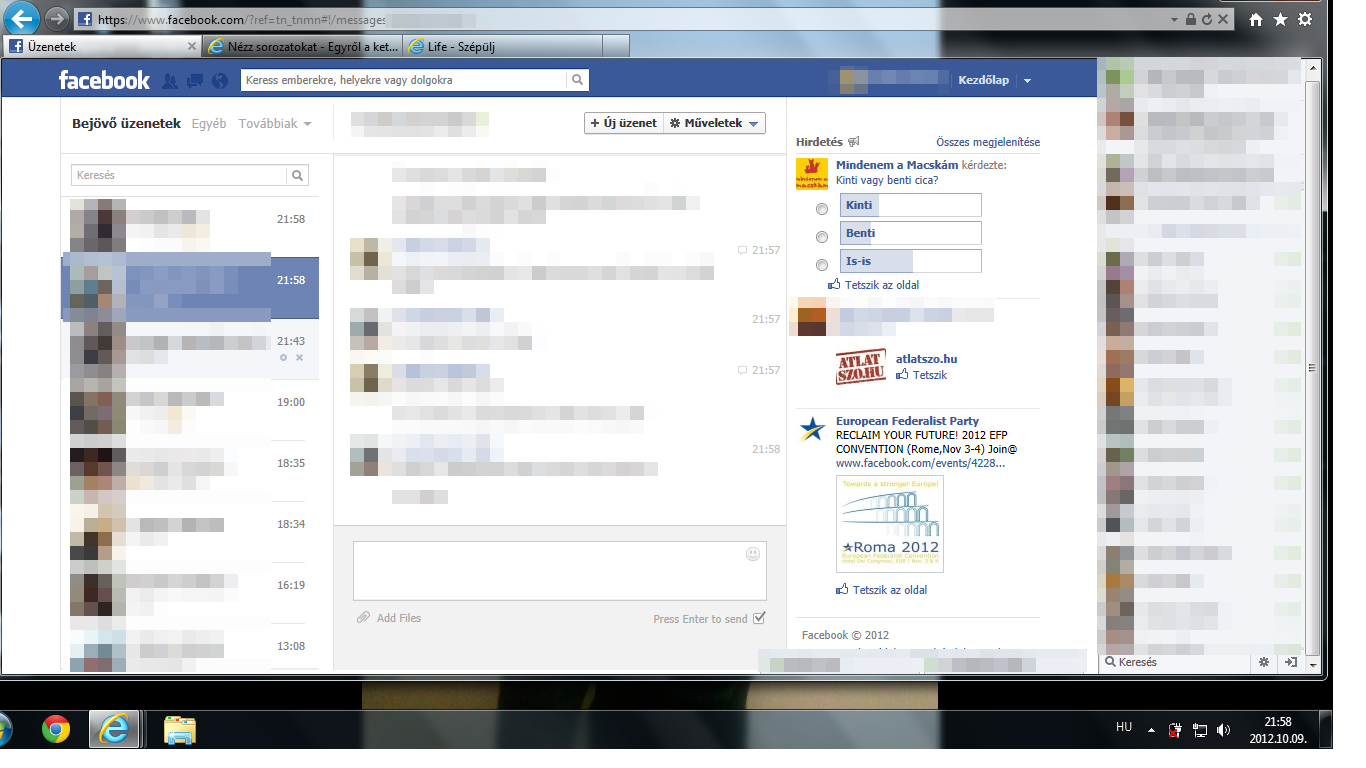
Task: Click Mindenem a Macskám page logo
Action: pyautogui.click(x=812, y=174)
